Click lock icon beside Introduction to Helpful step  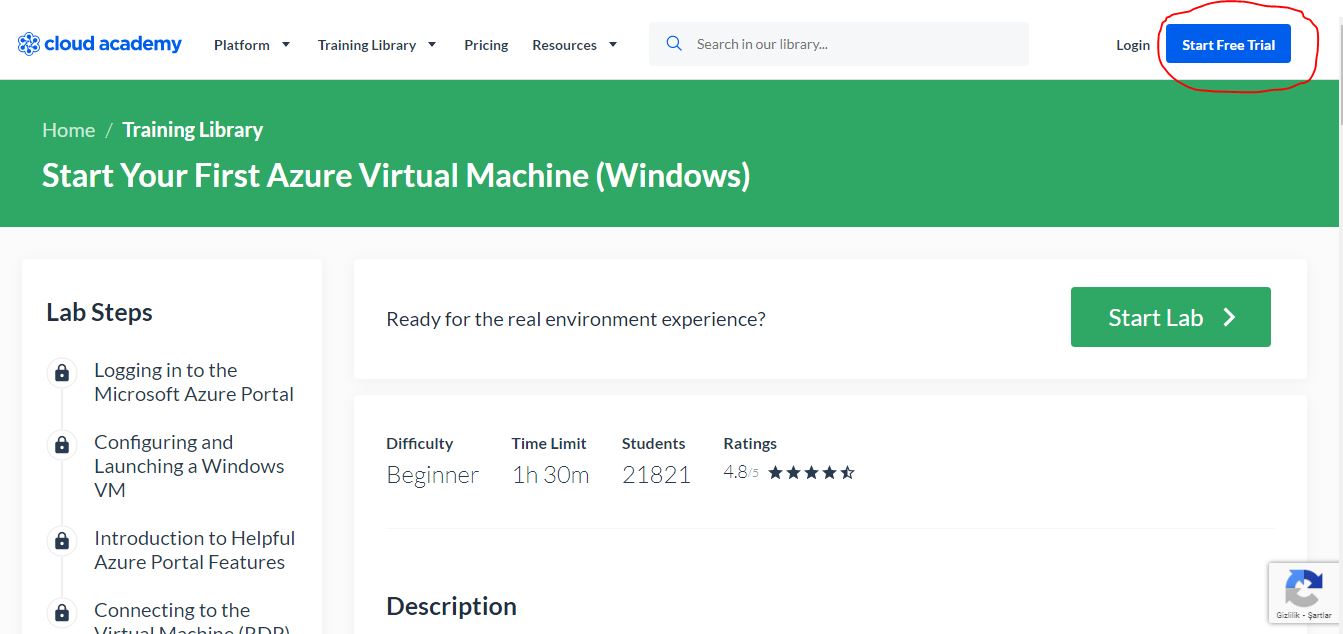click(x=62, y=541)
